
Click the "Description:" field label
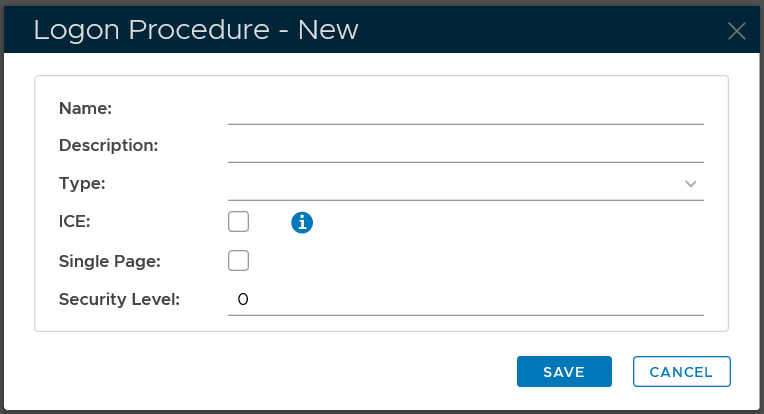pyautogui.click(x=109, y=146)
